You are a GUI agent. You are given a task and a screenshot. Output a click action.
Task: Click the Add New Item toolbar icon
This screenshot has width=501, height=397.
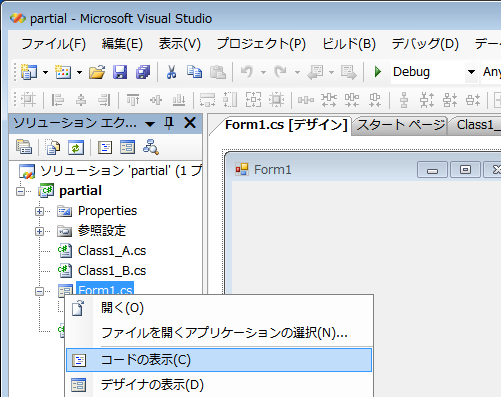(63, 72)
